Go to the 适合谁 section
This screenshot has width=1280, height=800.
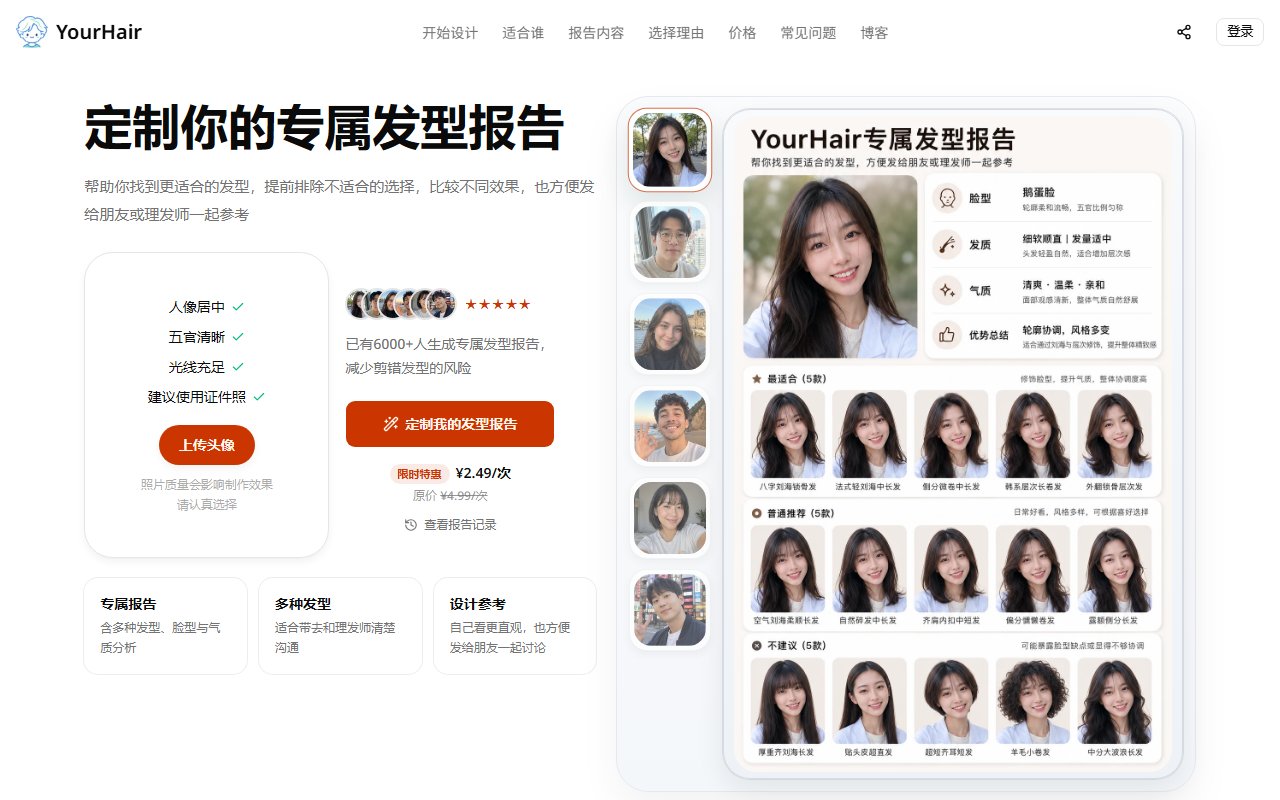pos(523,32)
